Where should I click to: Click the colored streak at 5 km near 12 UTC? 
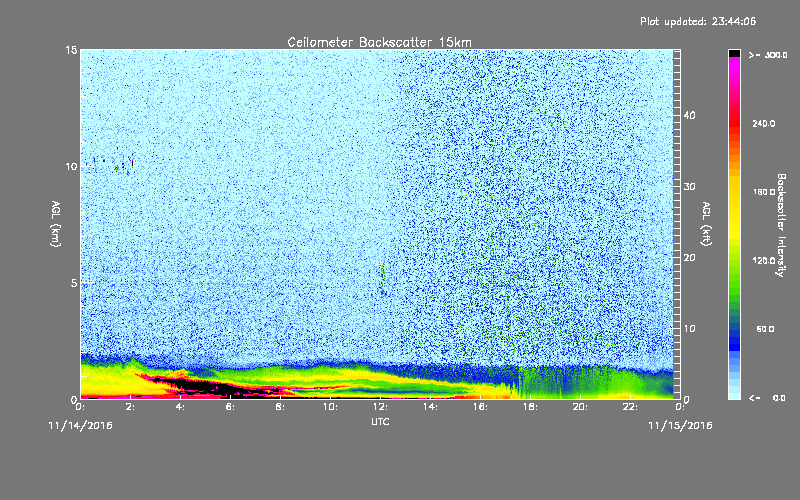tap(382, 280)
